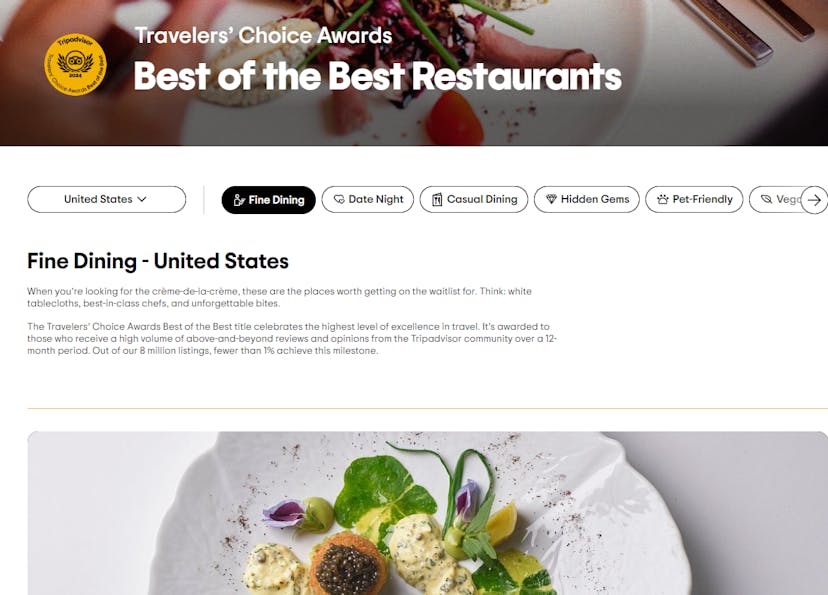Choose the Casual Dining filter
Image resolution: width=828 pixels, height=595 pixels.
[474, 200]
